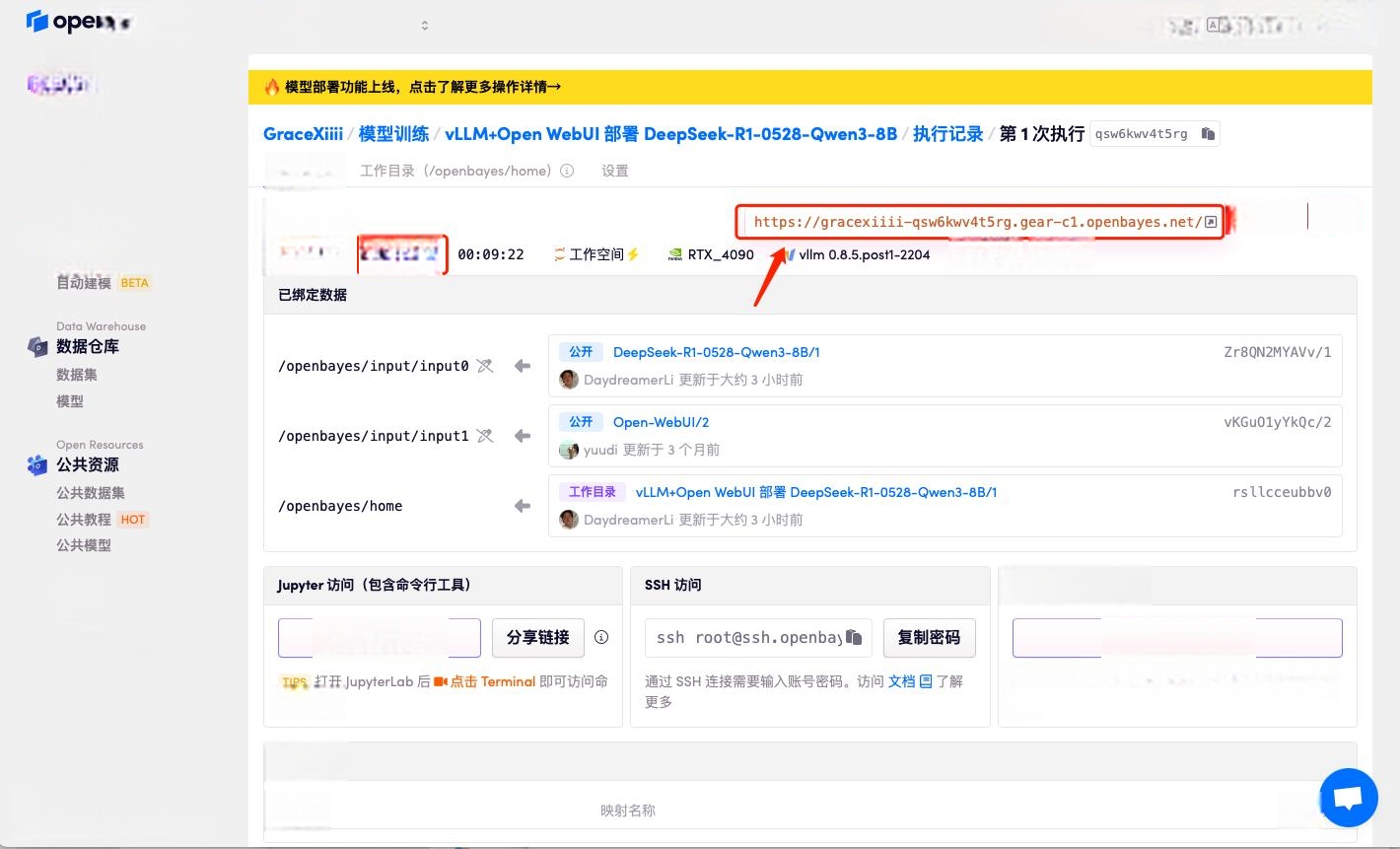Click the 数据仓库 heading text
Screen dimensions: 1400x849
[88, 346]
